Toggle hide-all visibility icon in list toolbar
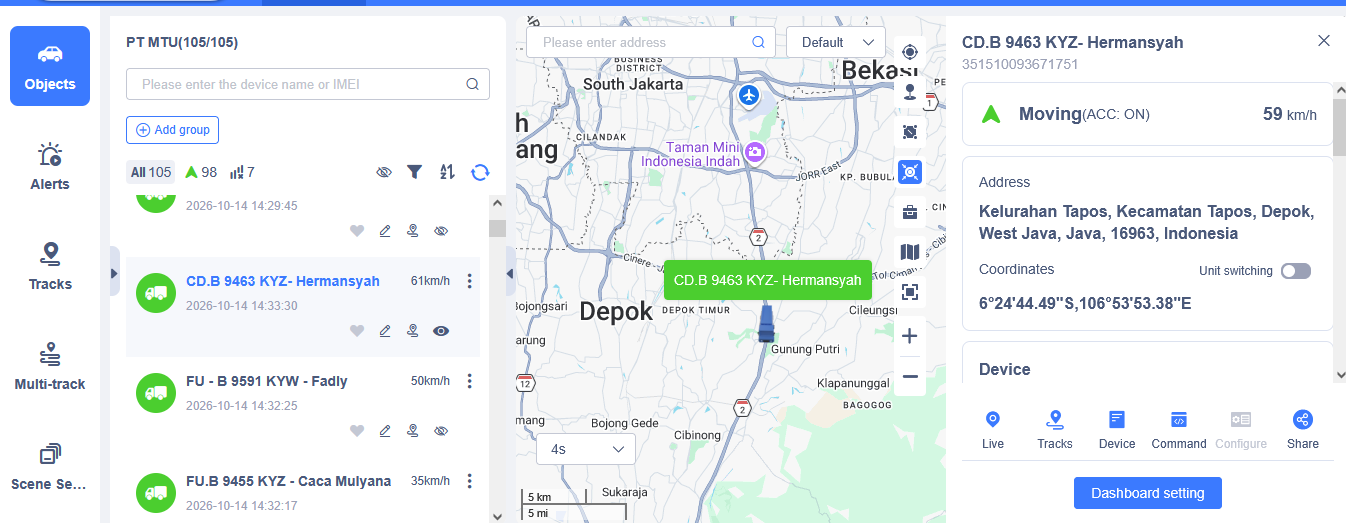The width and height of the screenshot is (1346, 523). coord(383,172)
